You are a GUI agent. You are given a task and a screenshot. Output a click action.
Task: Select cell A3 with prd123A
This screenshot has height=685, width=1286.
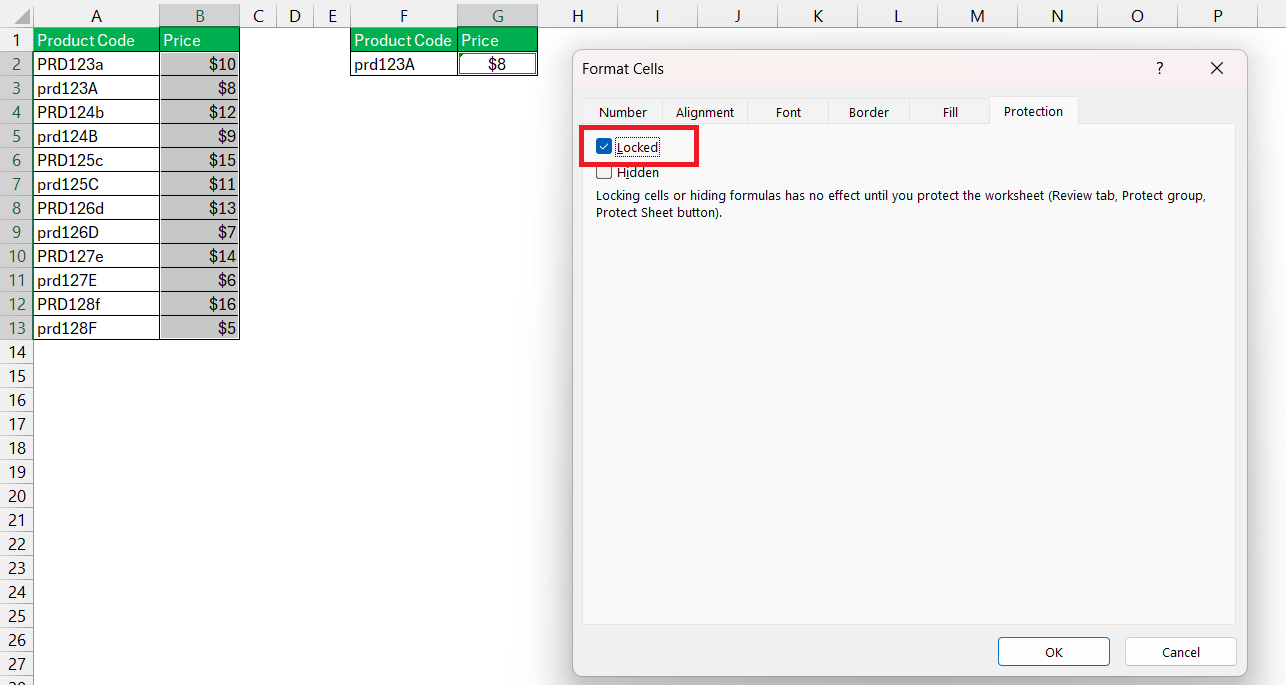(x=96, y=88)
